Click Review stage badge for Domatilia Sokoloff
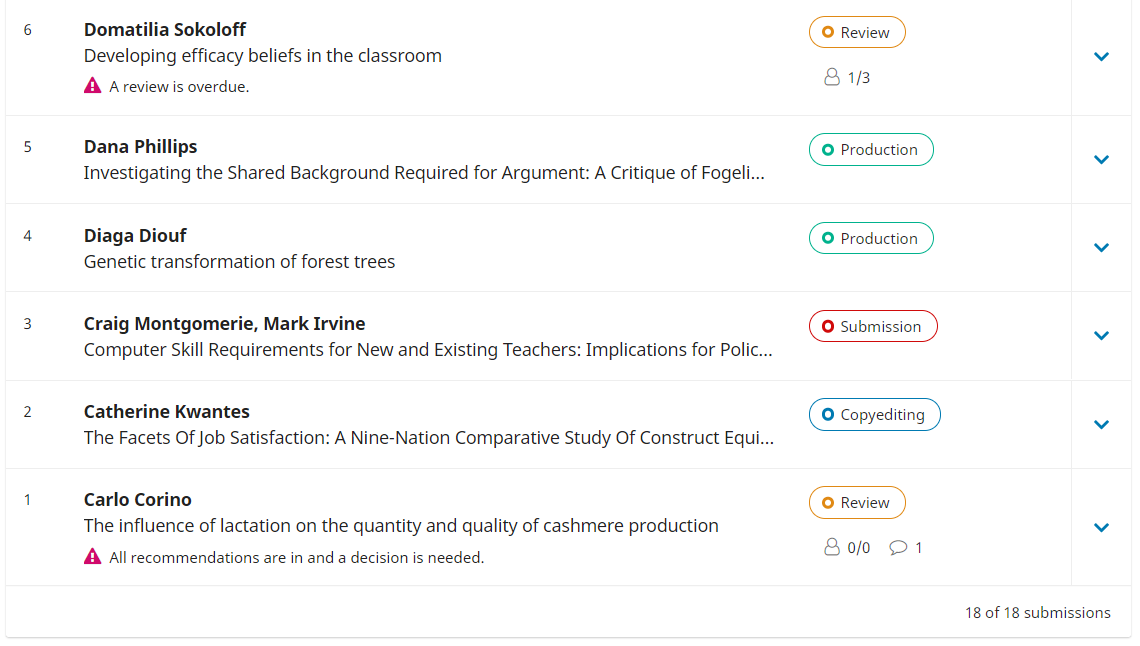Image resolution: width=1140 pixels, height=646 pixels. point(857,32)
